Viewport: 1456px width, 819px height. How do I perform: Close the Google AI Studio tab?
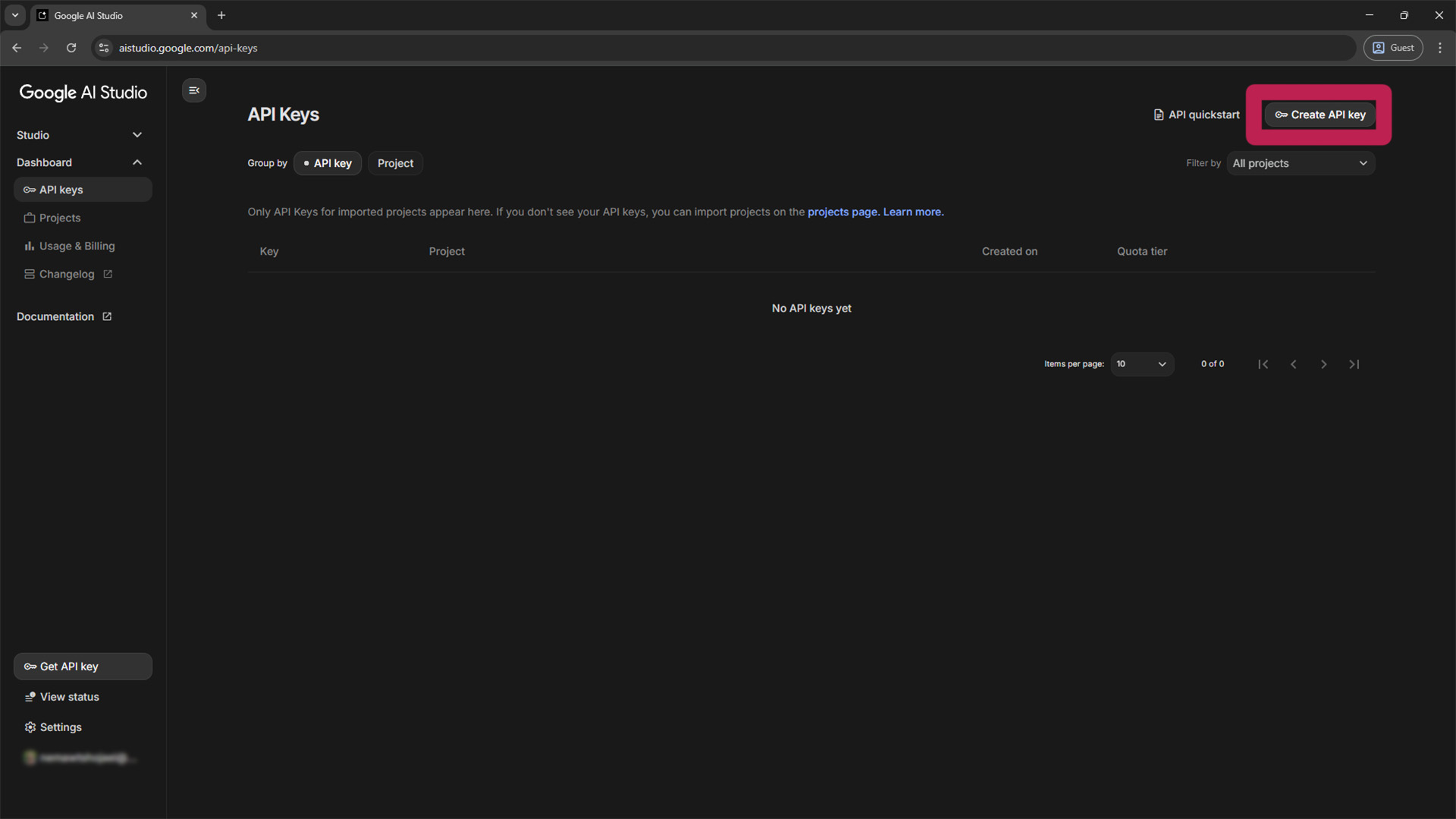[x=194, y=15]
